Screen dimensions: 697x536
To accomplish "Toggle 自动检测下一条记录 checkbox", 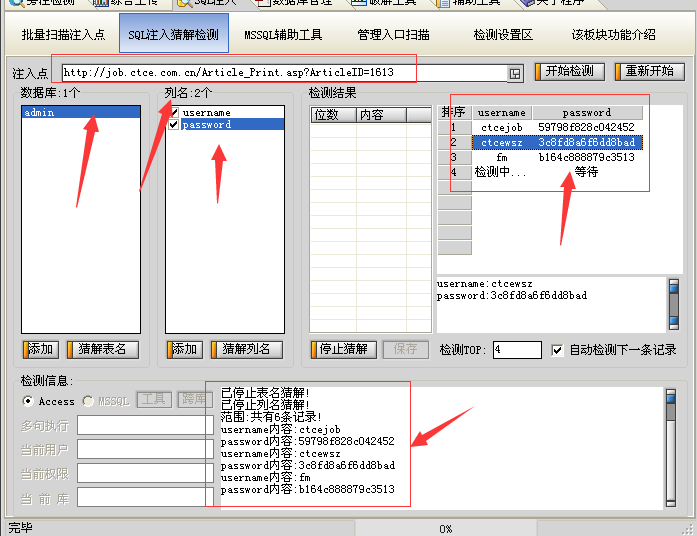I will tap(557, 350).
